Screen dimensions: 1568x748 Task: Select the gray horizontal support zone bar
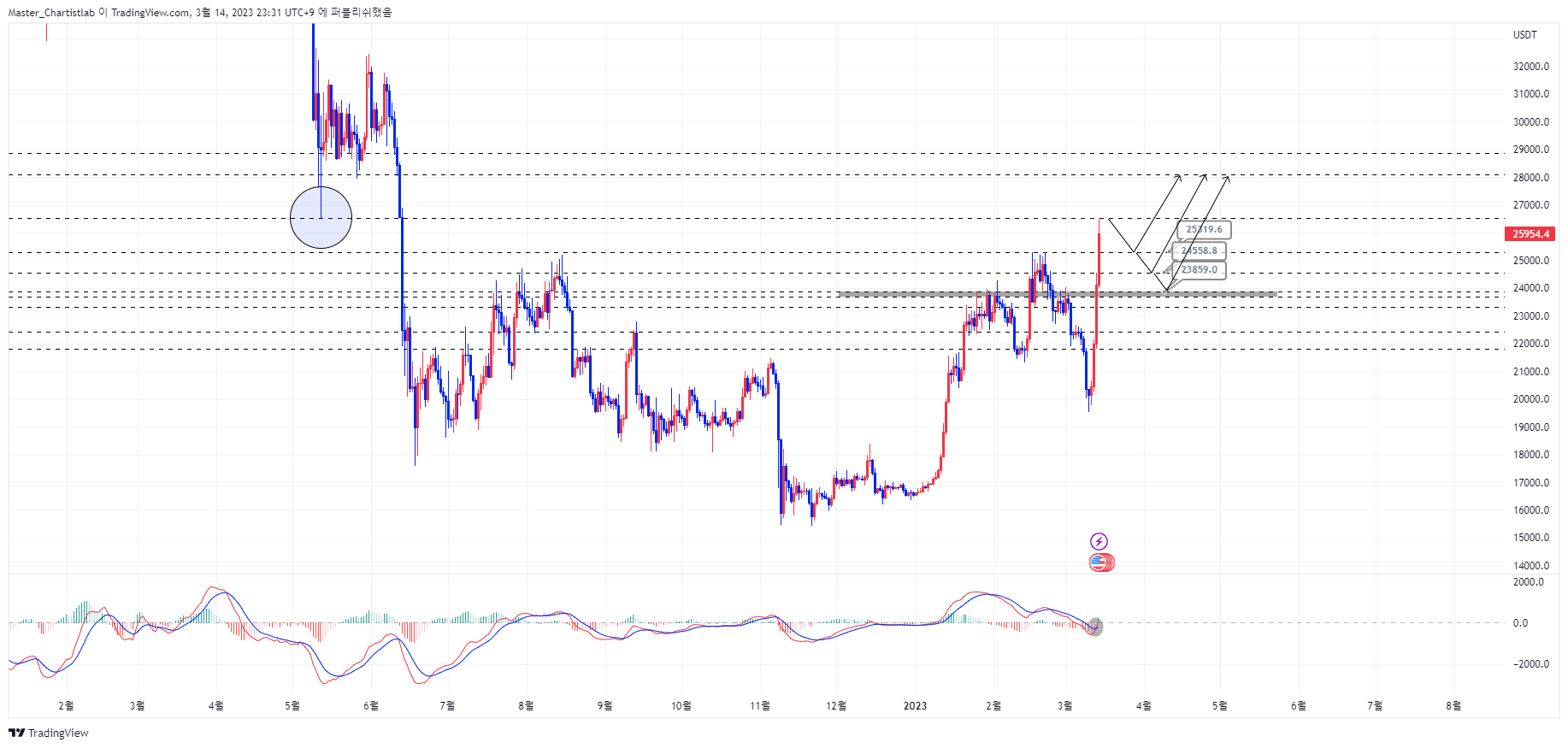click(1057, 294)
